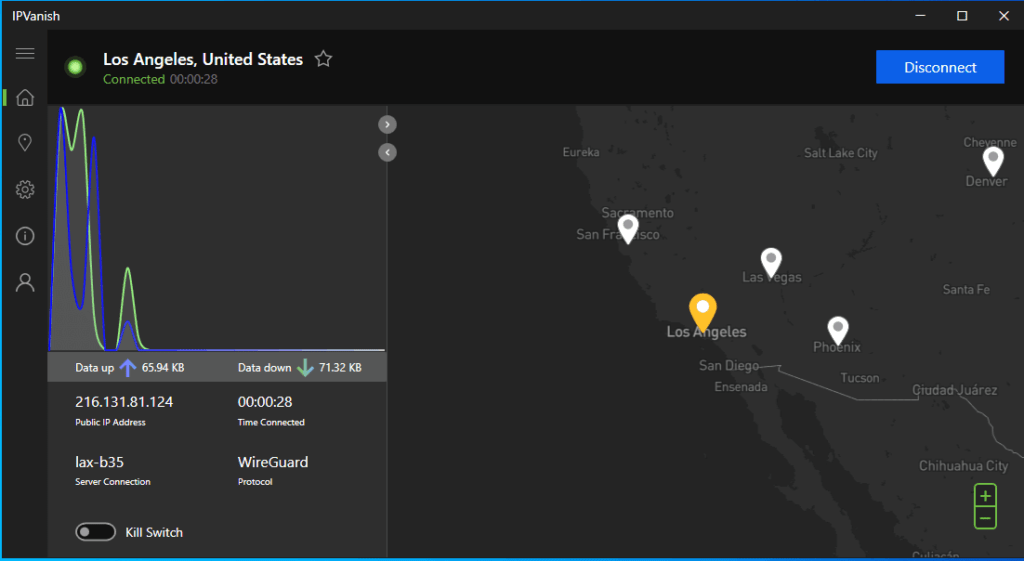
Task: Click the Connected status text
Action: (134, 80)
